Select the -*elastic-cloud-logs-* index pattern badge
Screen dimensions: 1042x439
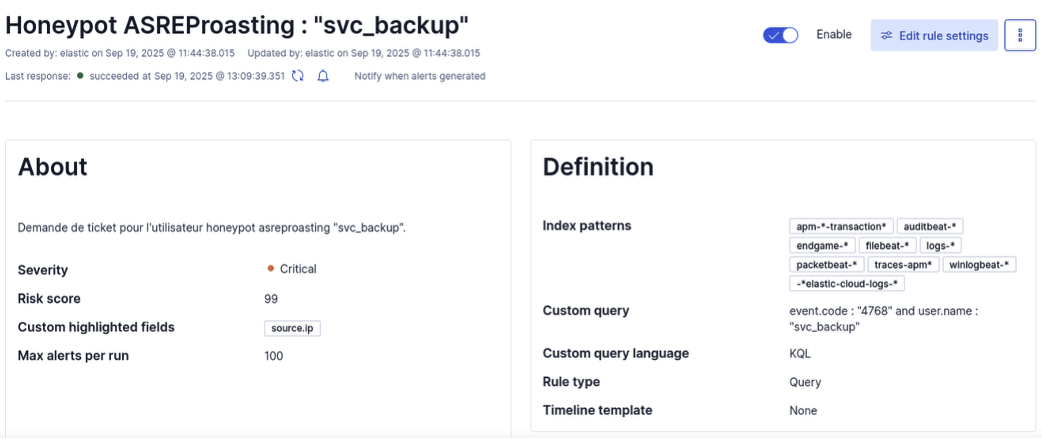[x=847, y=284]
